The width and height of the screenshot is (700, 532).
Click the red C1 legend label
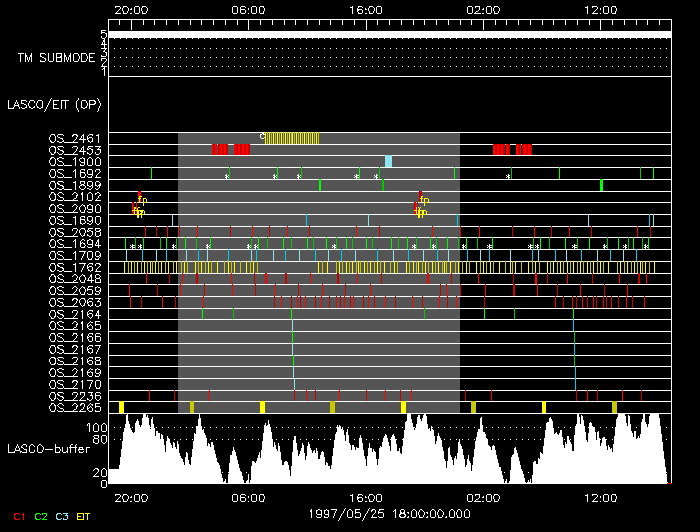(x=17, y=516)
